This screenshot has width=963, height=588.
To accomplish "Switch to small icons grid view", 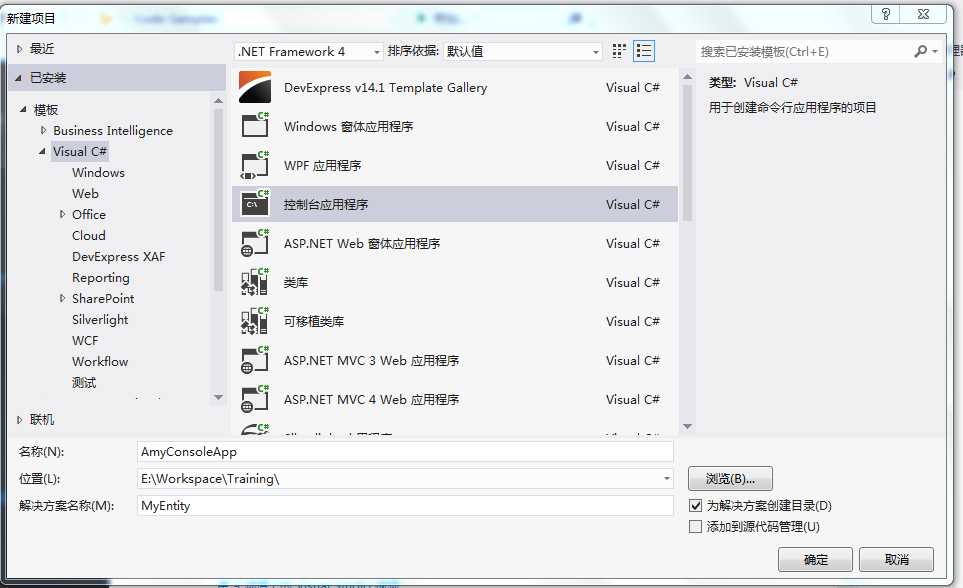I will pos(619,51).
